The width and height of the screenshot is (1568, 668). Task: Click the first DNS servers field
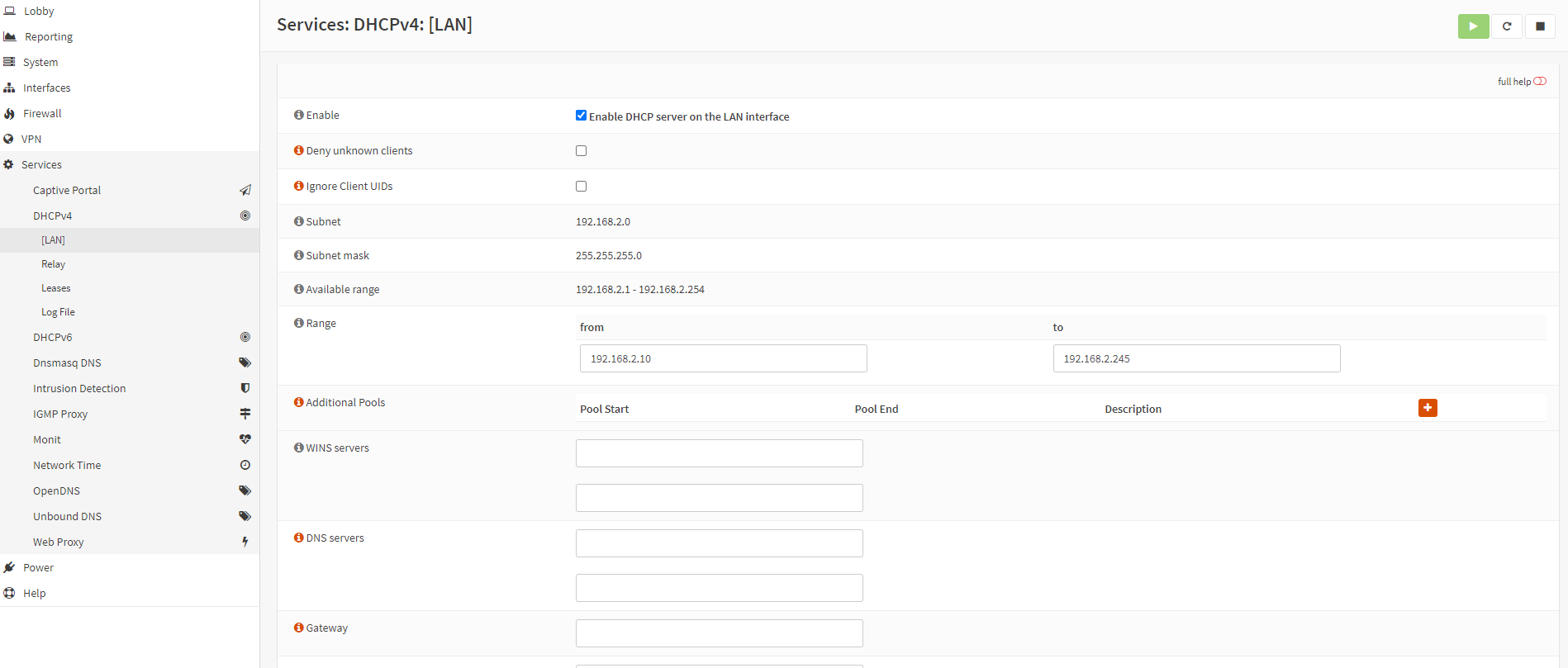(720, 543)
